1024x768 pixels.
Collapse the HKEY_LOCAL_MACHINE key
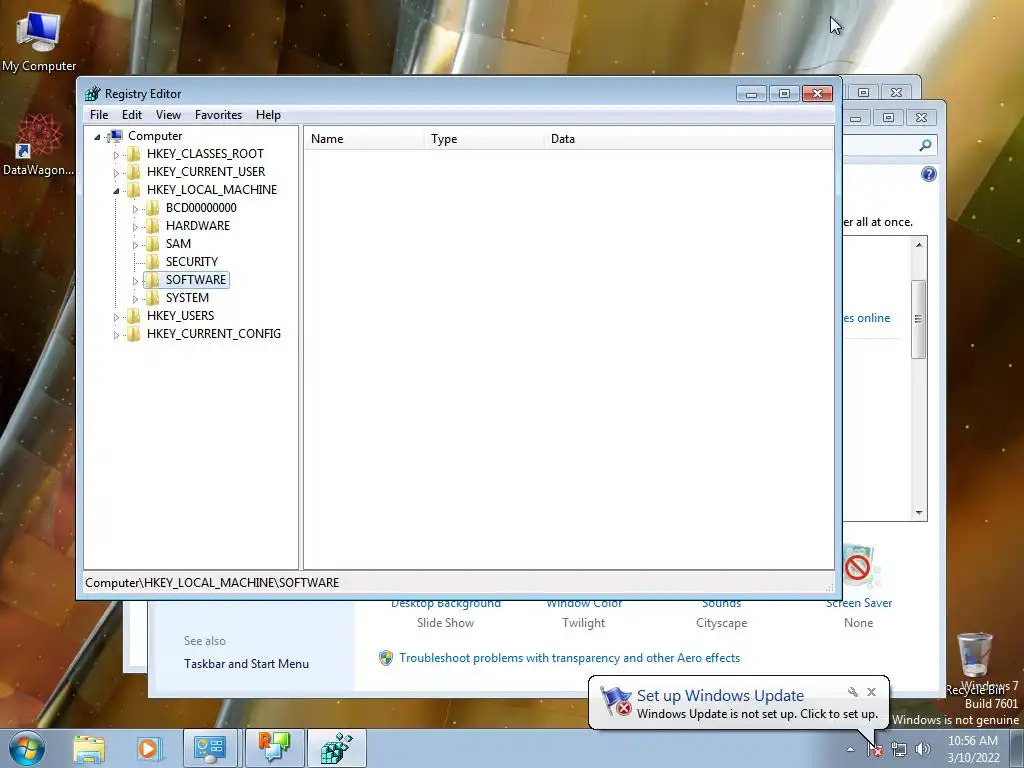click(x=116, y=191)
